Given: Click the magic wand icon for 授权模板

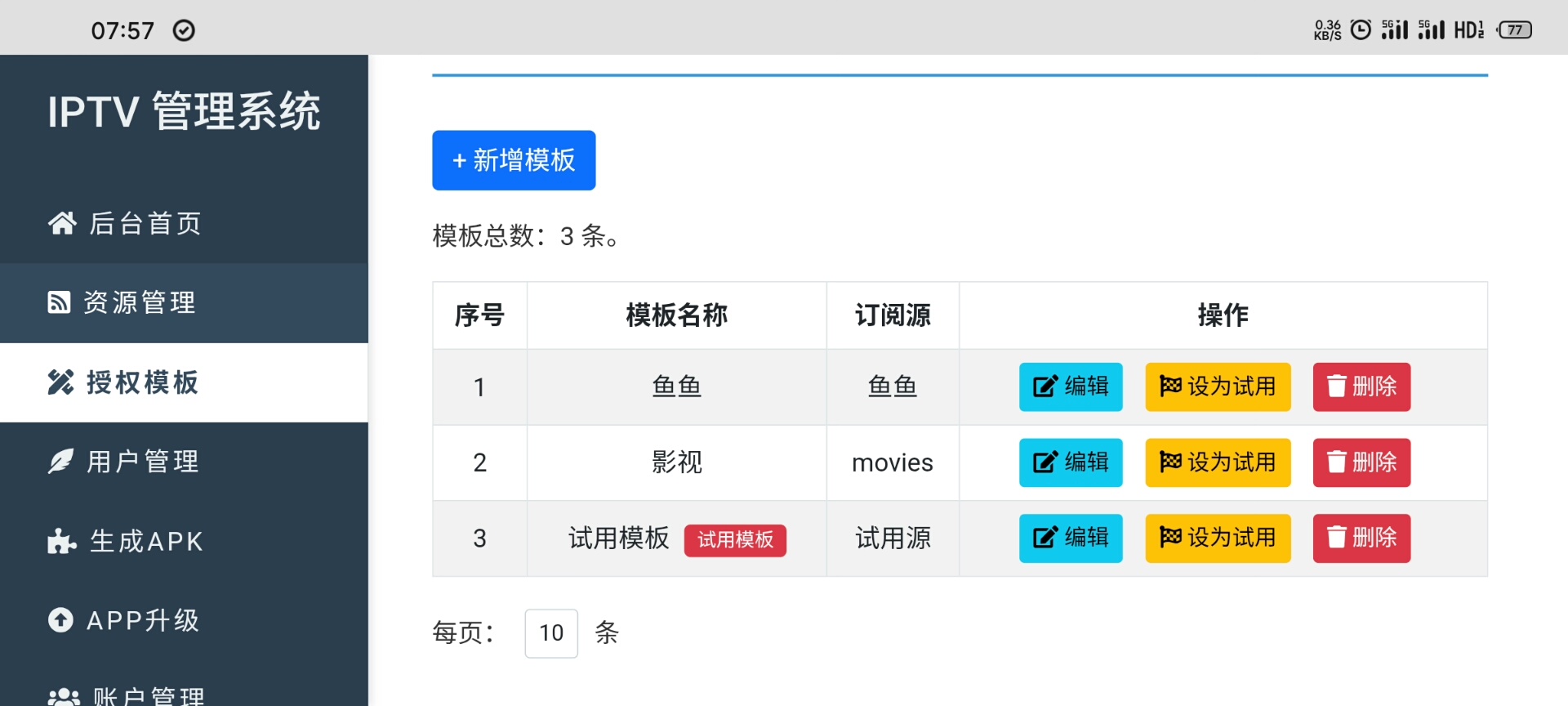Looking at the screenshot, I should click(60, 382).
